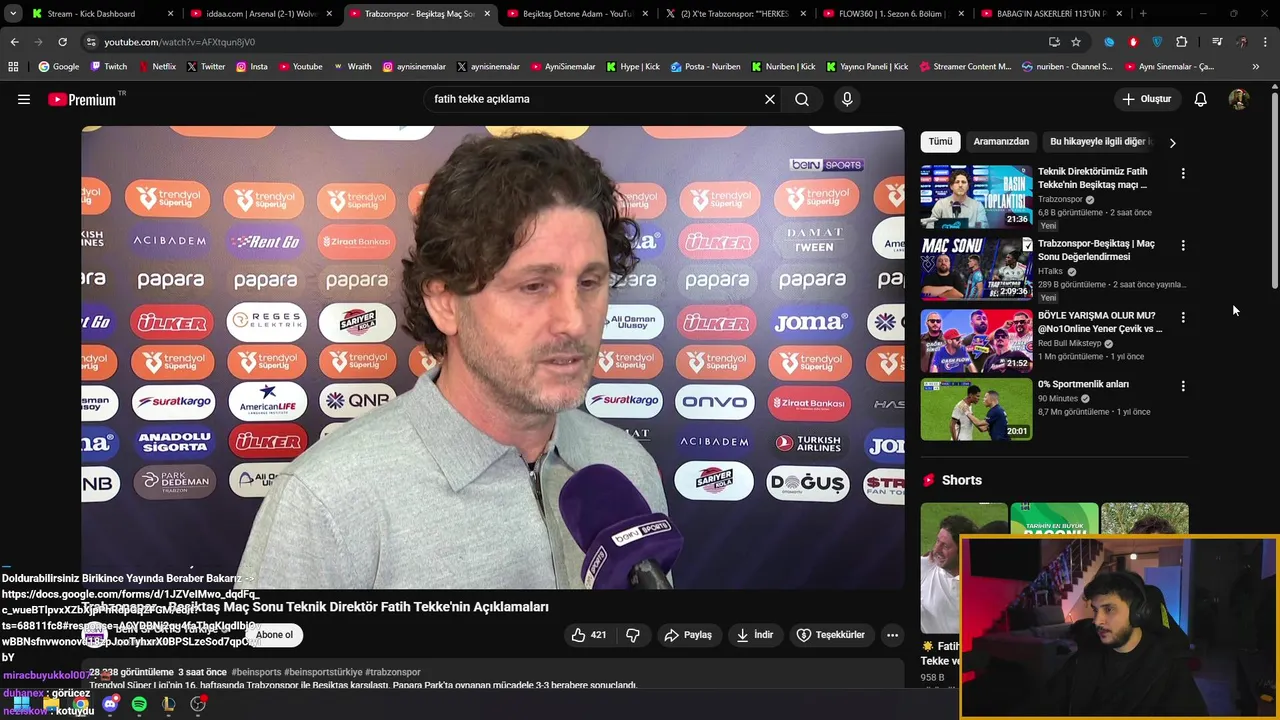This screenshot has height=720, width=1280.
Task: Open Discord from the taskbar
Action: [x=110, y=705]
